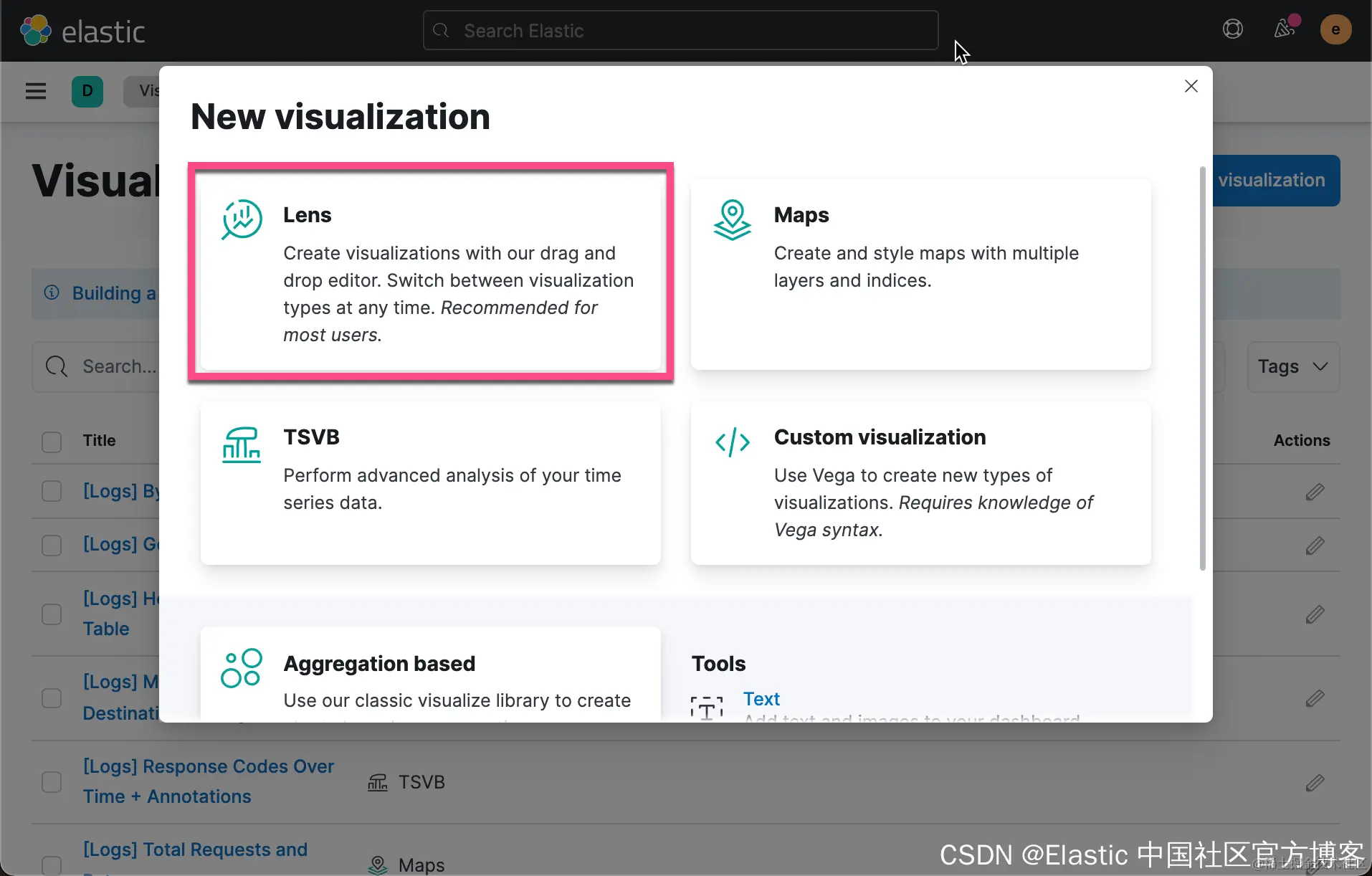
Task: Open the [Logs] H… Table link
Action: (x=120, y=614)
